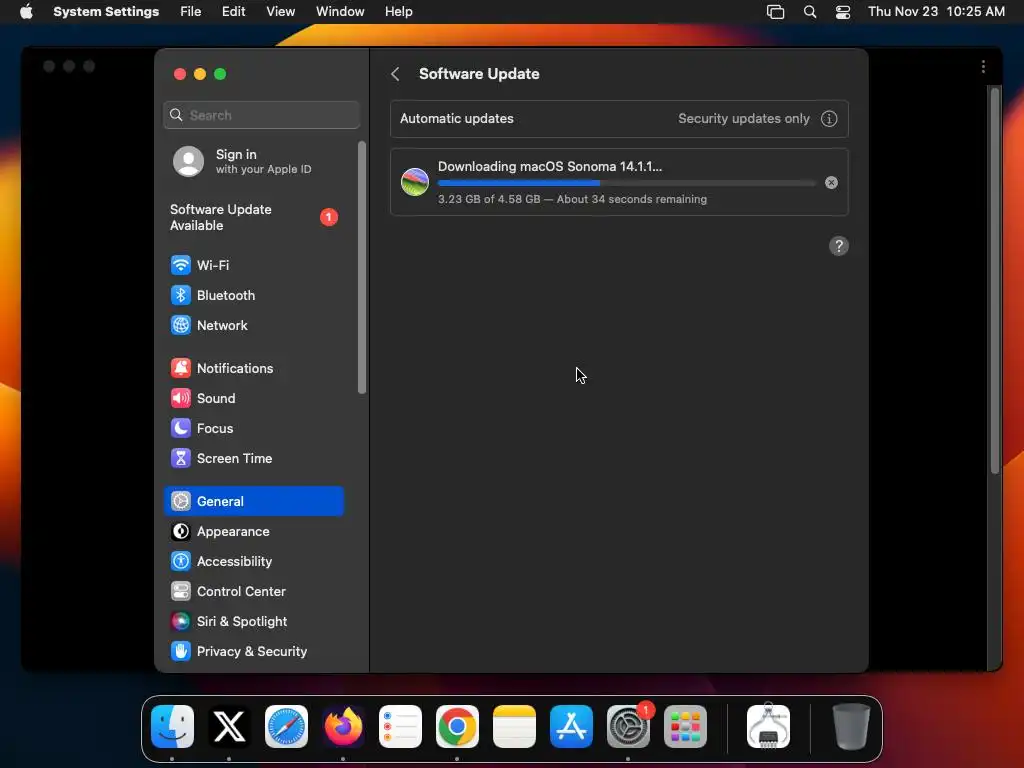The image size is (1024, 768).
Task: Open the View menu
Action: (x=280, y=12)
